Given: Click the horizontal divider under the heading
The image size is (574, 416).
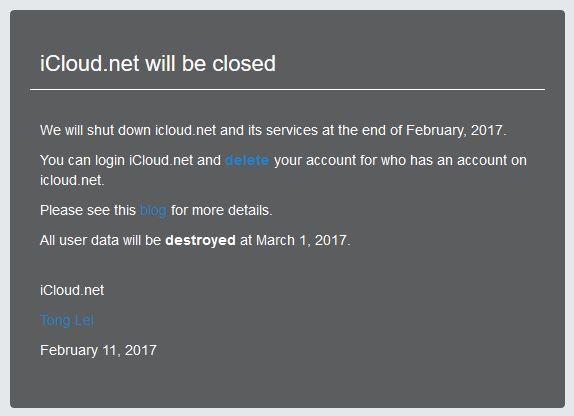Looking at the screenshot, I should click(x=287, y=89).
